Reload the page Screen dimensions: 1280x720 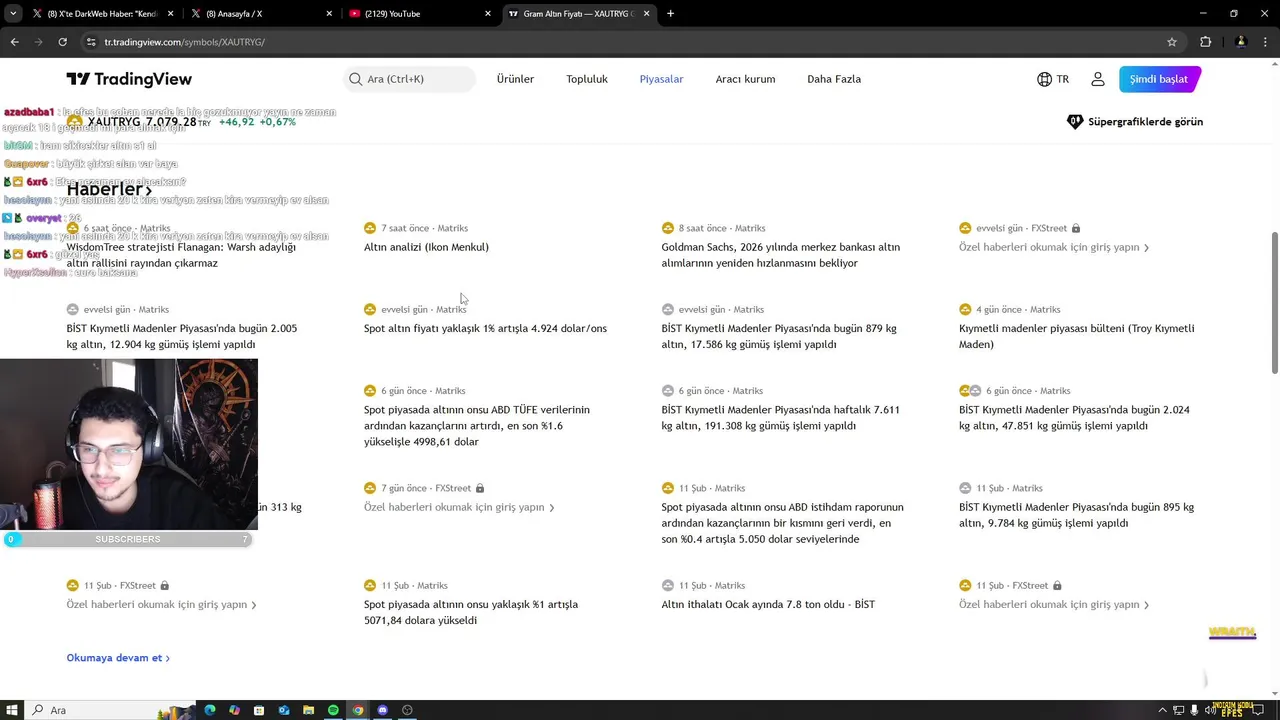(x=62, y=42)
